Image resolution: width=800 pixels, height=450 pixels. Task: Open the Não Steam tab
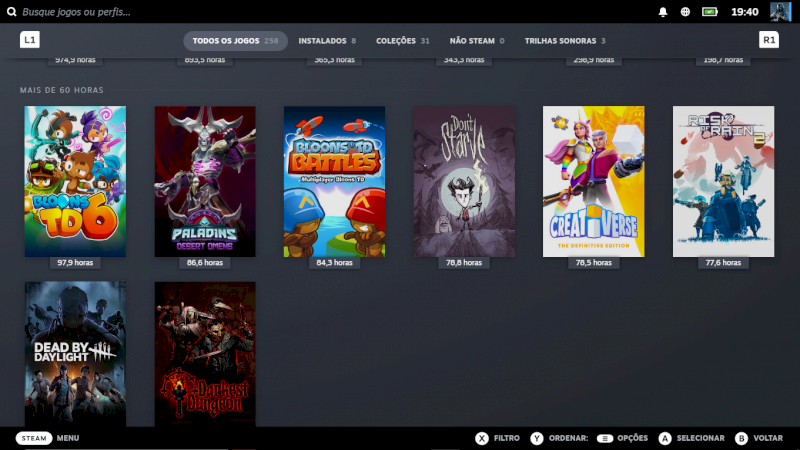[477, 41]
